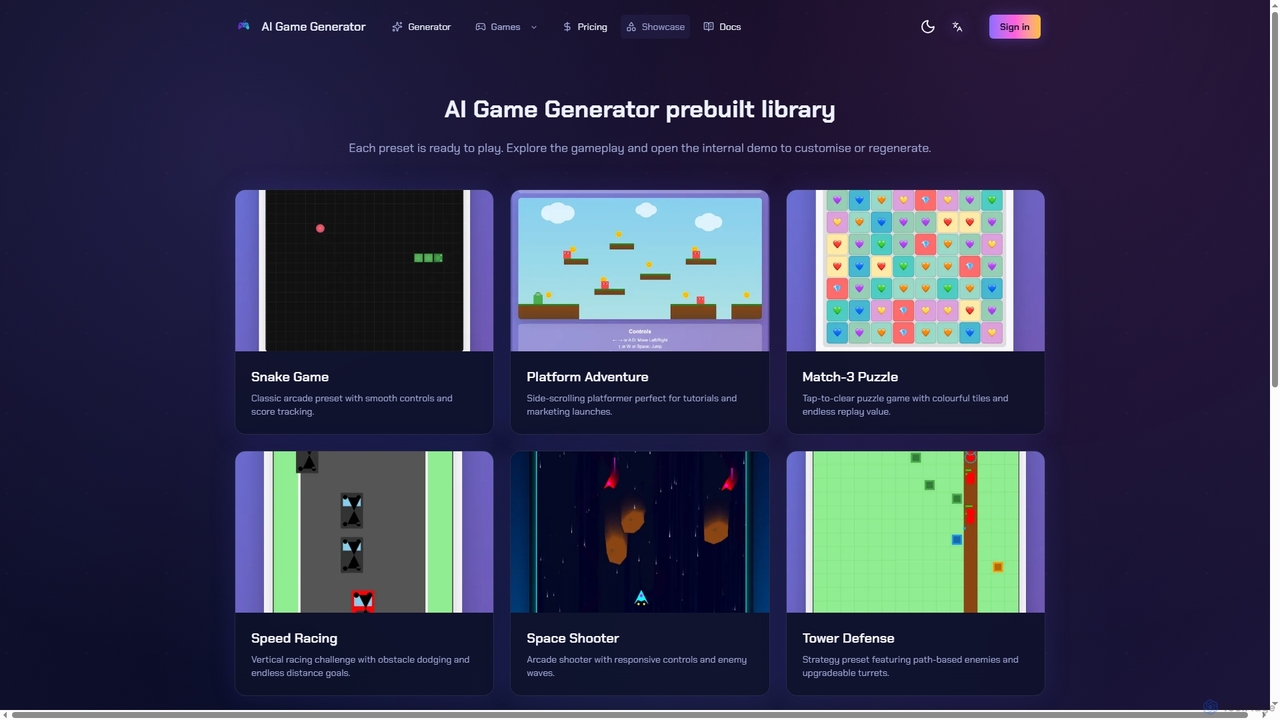Open the language translate icon

point(958,27)
